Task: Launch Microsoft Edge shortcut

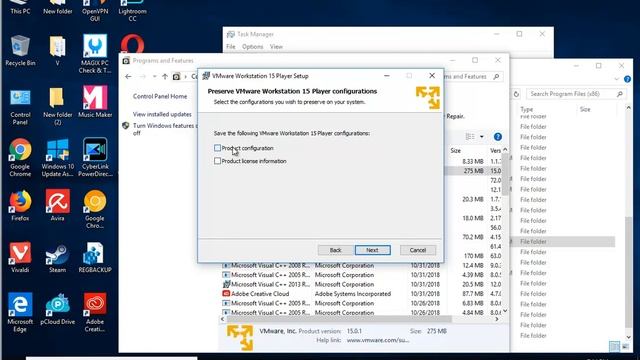Action: [20, 312]
